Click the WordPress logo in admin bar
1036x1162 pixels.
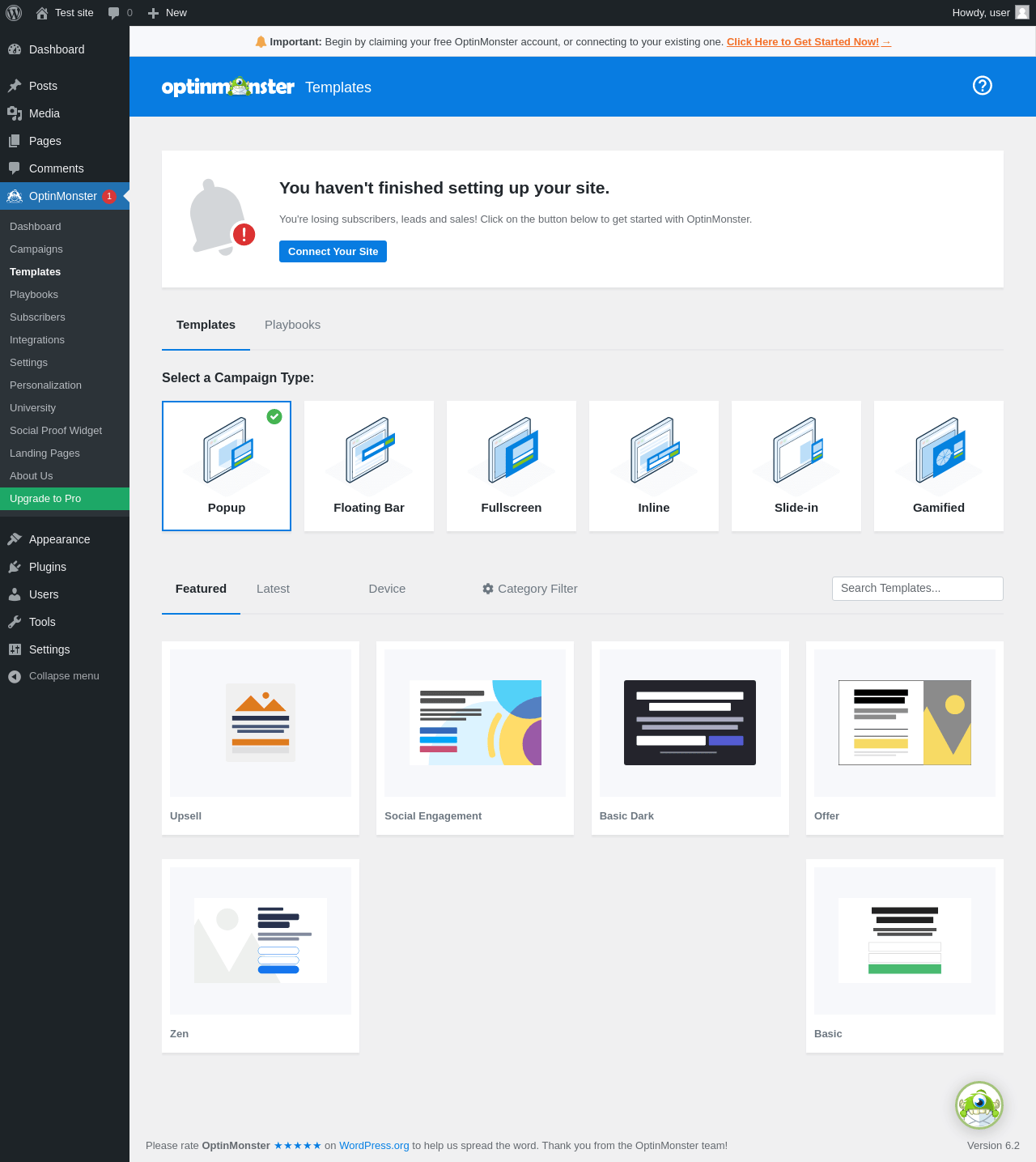(x=14, y=13)
